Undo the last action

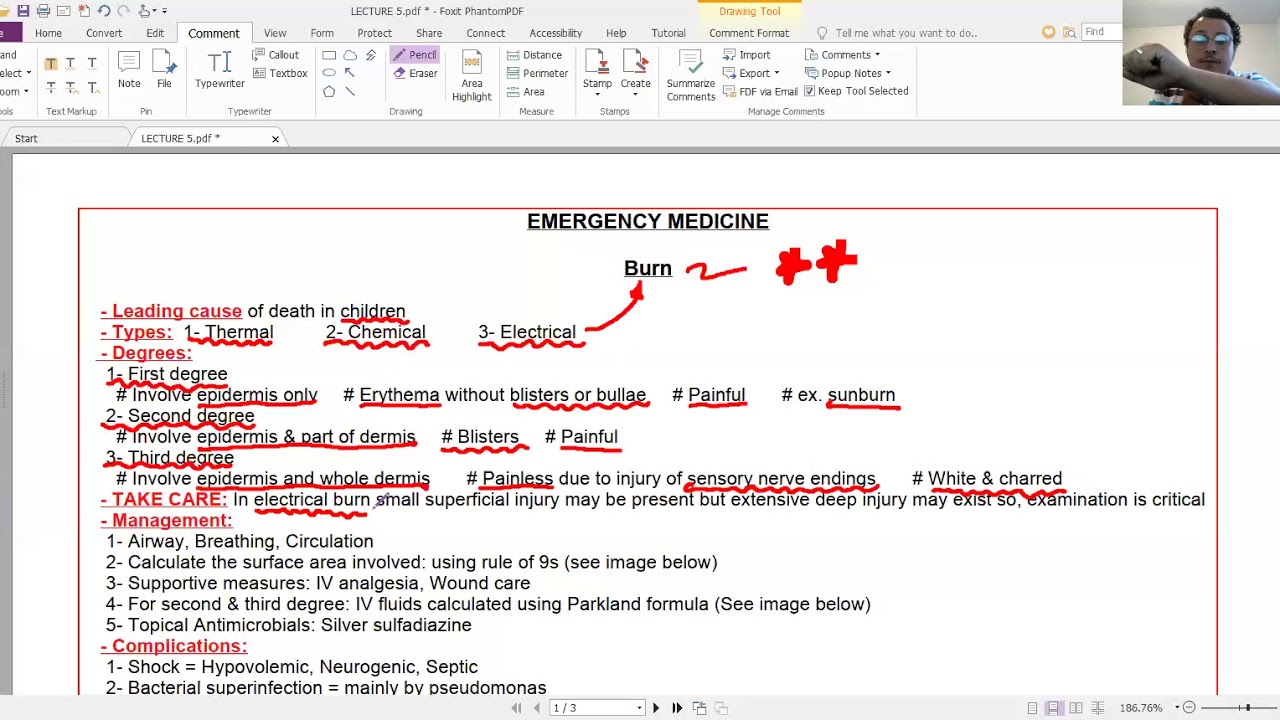(x=103, y=11)
